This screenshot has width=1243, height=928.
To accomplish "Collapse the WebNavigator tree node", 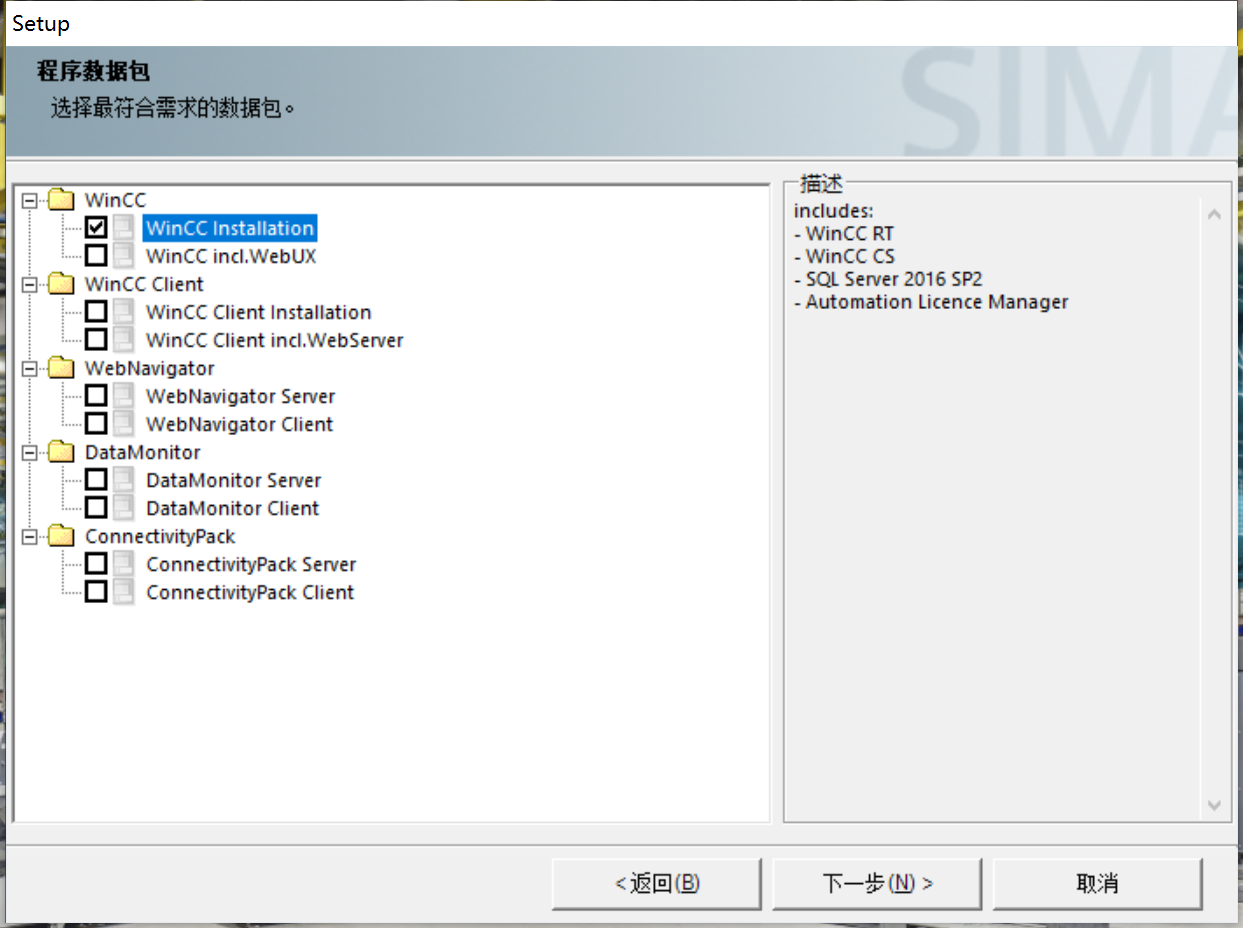I will point(31,369).
